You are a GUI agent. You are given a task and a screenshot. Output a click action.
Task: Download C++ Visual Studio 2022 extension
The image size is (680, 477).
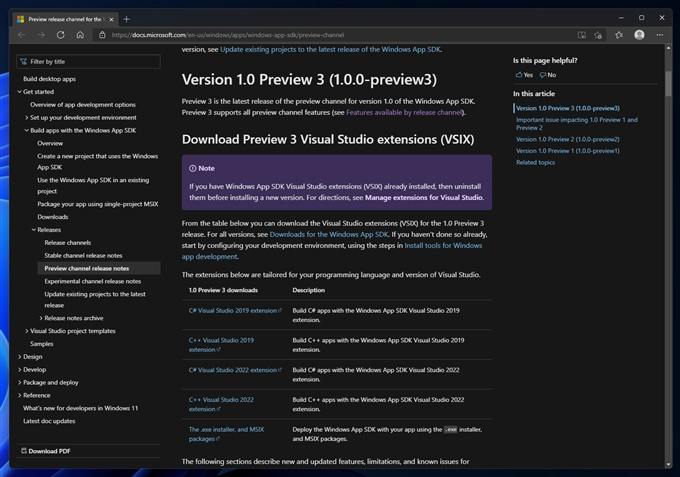[x=221, y=404]
